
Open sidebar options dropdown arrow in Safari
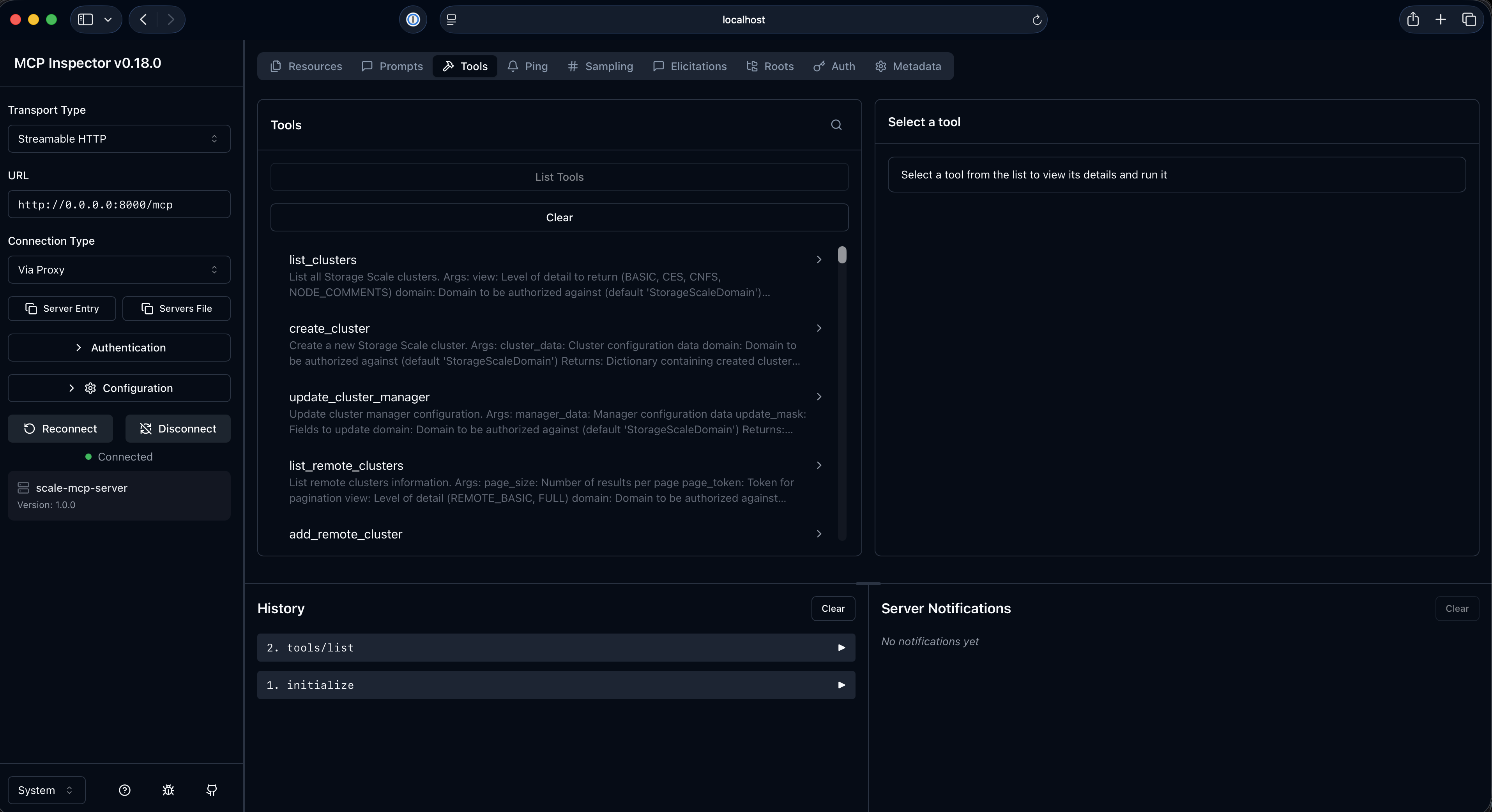coord(108,20)
